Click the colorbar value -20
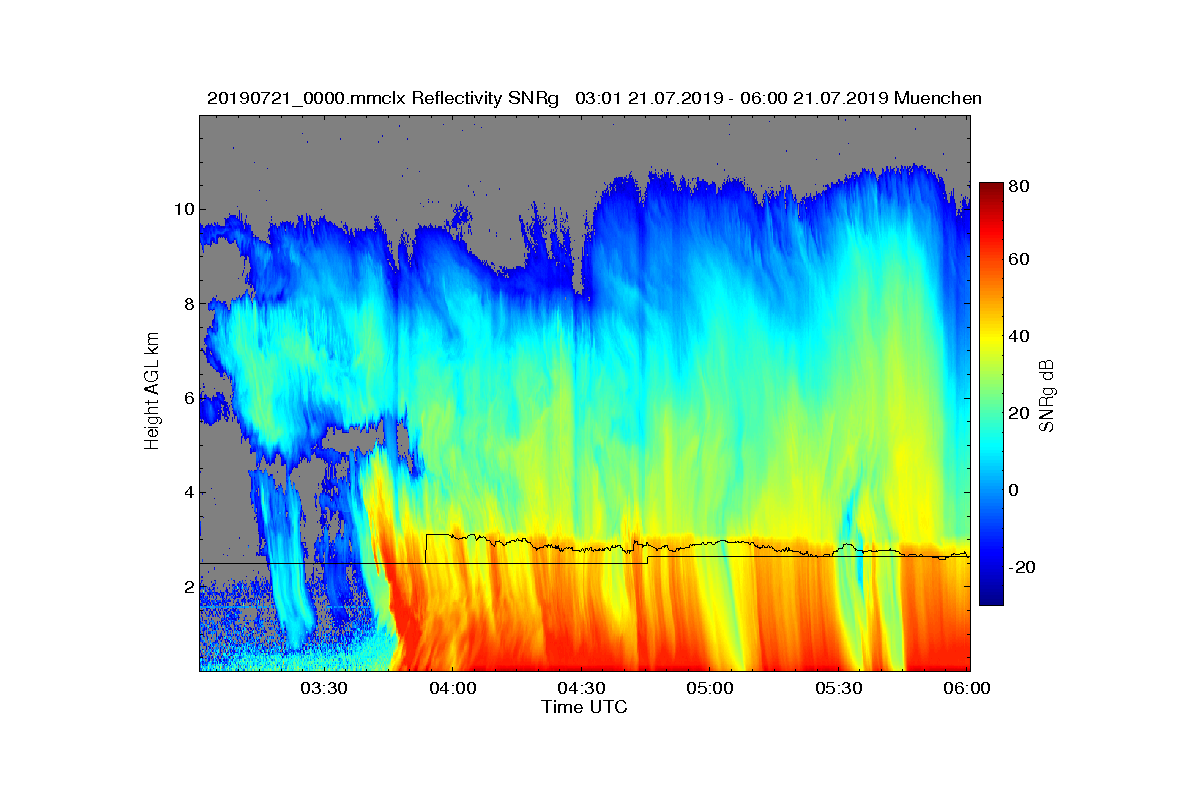Screen dimensions: 1200x800 1024,567
